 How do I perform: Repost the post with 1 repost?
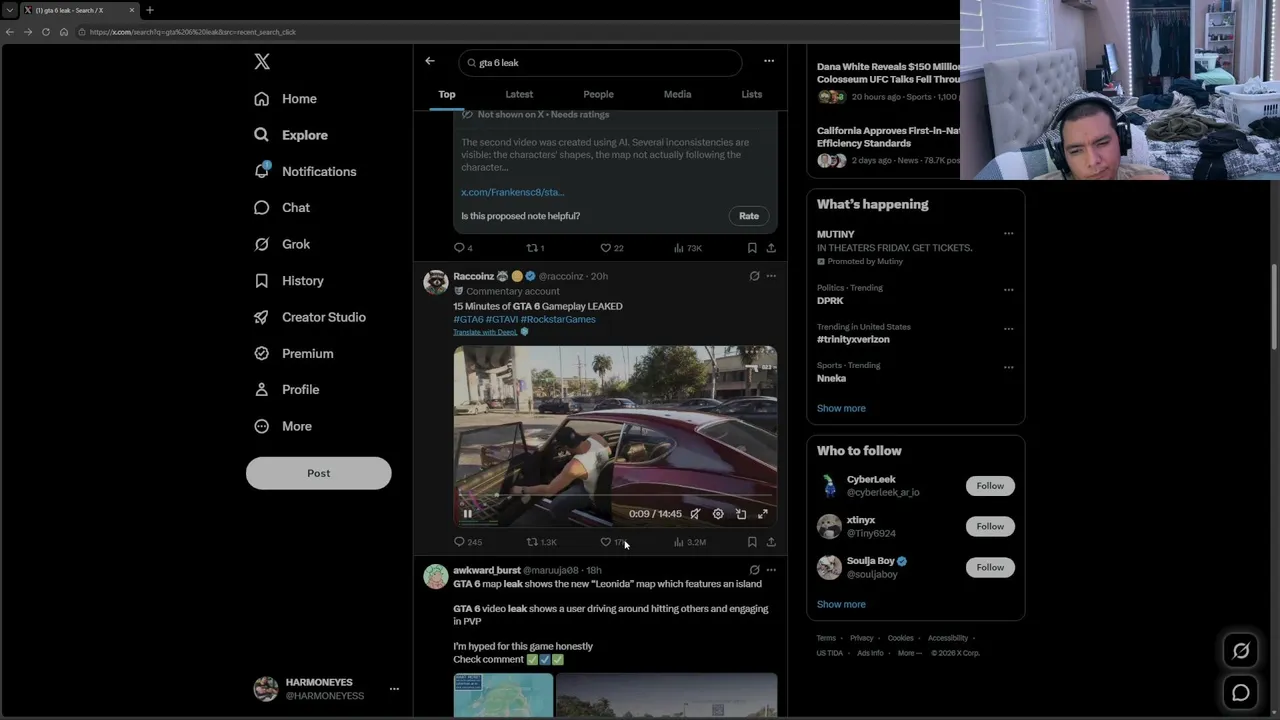(x=532, y=248)
